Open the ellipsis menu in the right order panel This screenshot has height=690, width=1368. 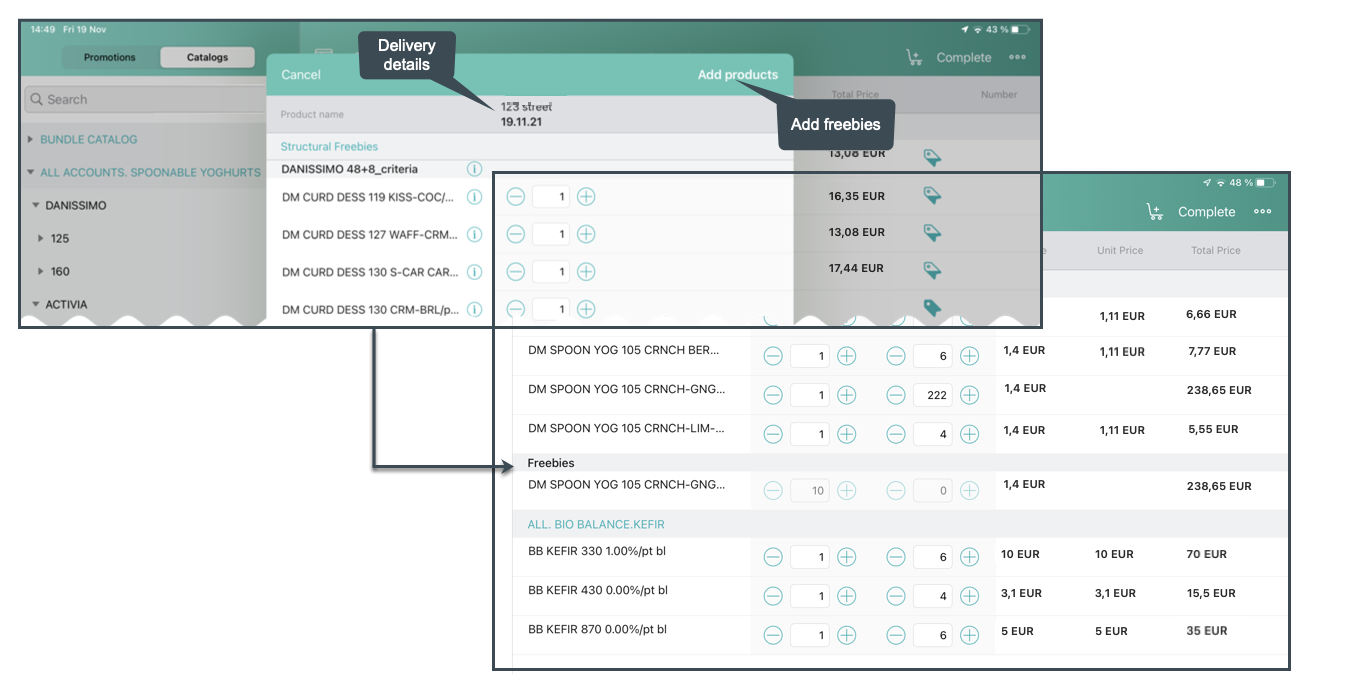tap(1263, 211)
